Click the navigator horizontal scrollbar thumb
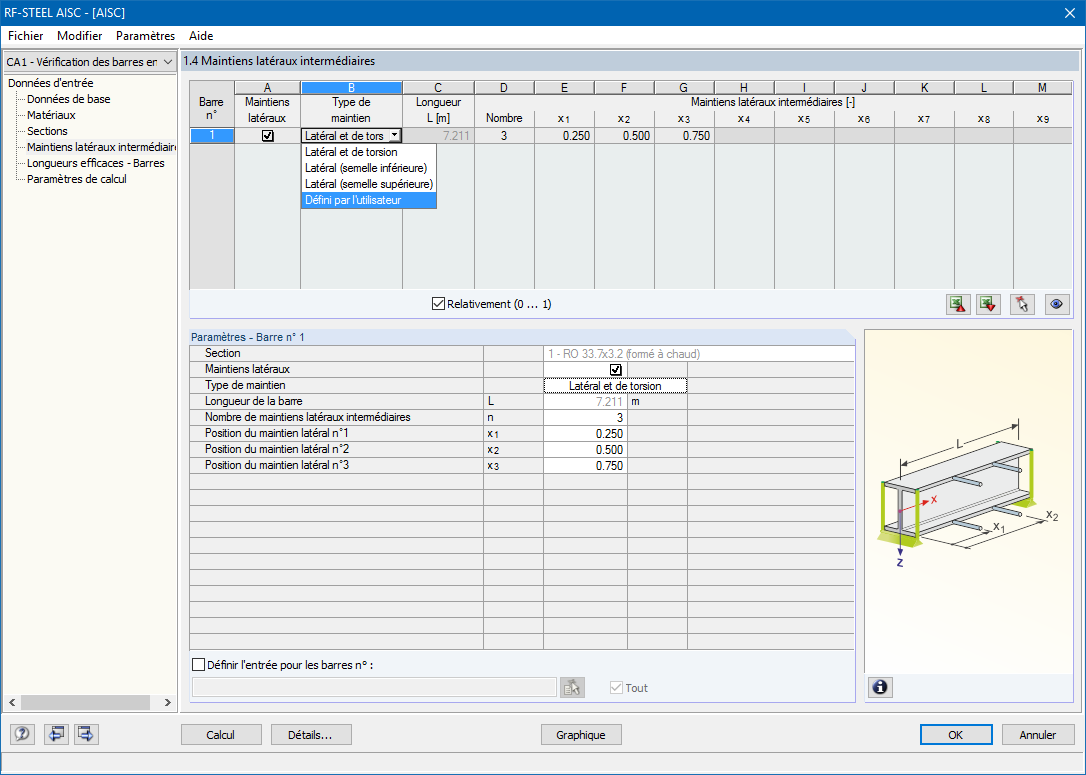Image resolution: width=1086 pixels, height=775 pixels. 85,702
